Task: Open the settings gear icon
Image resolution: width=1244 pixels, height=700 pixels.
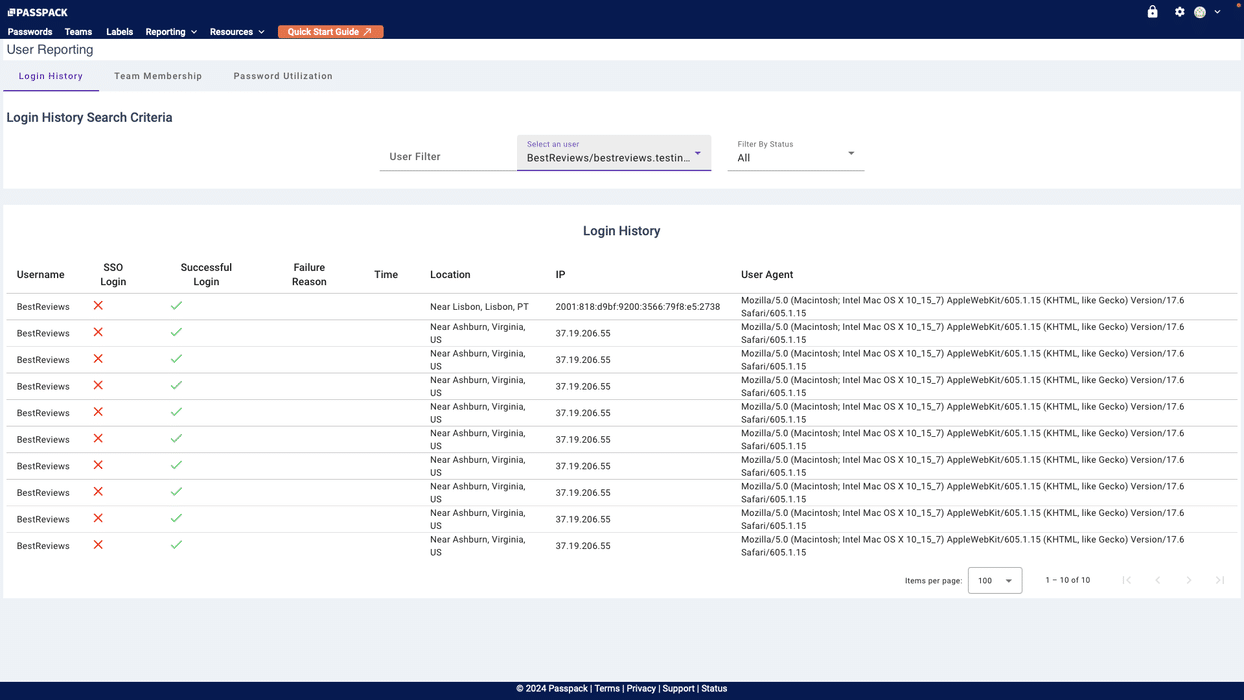Action: point(1180,11)
